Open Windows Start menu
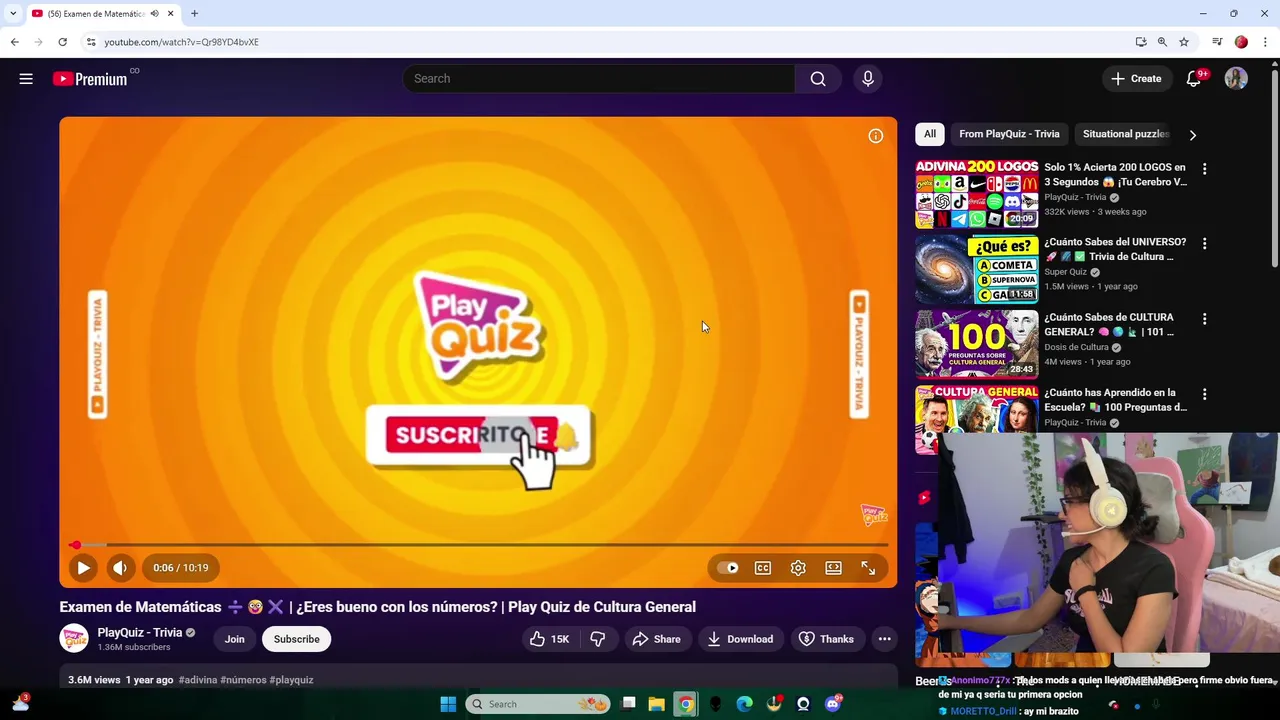Screen dimensions: 1280x720 pos(448,704)
